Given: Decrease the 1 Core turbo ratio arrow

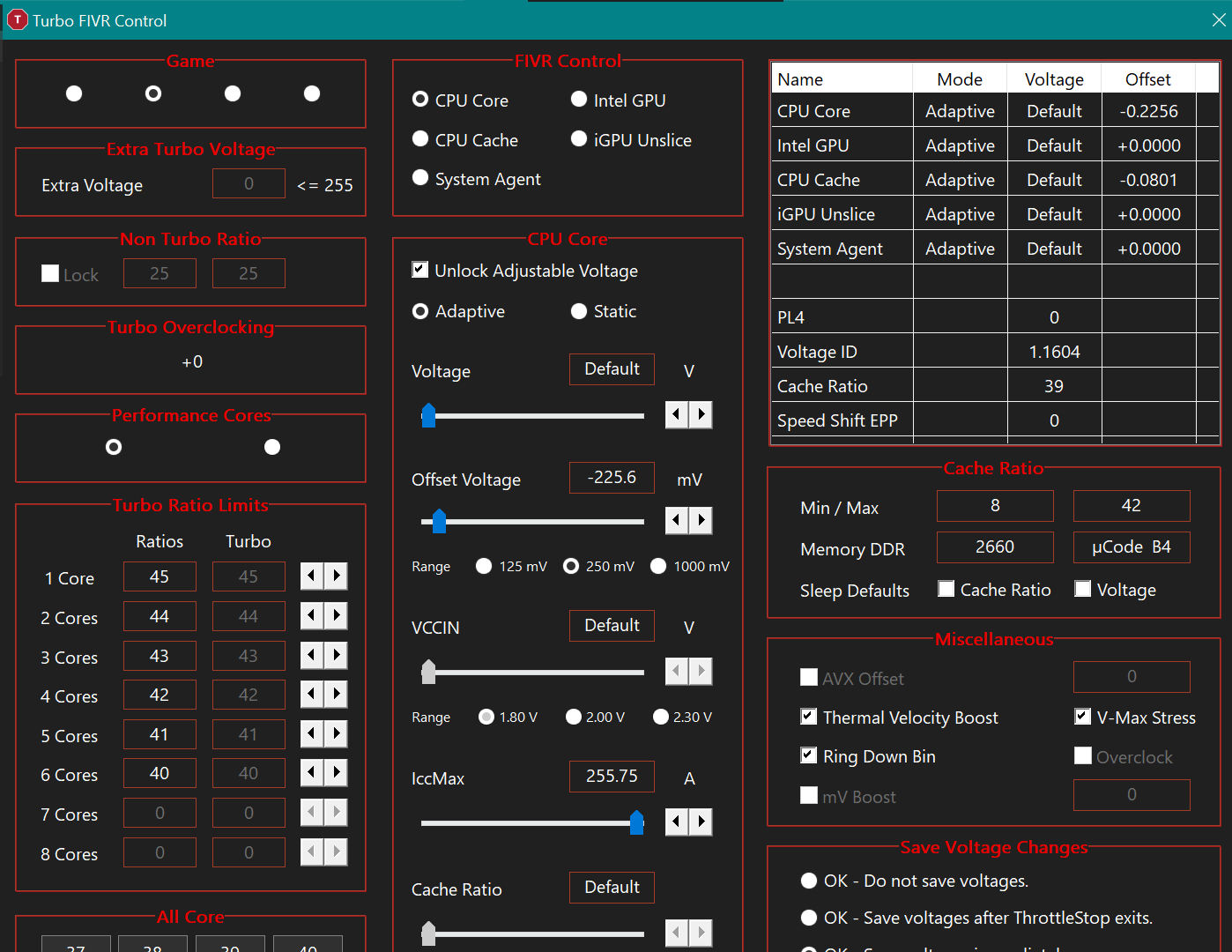Looking at the screenshot, I should coord(312,576).
